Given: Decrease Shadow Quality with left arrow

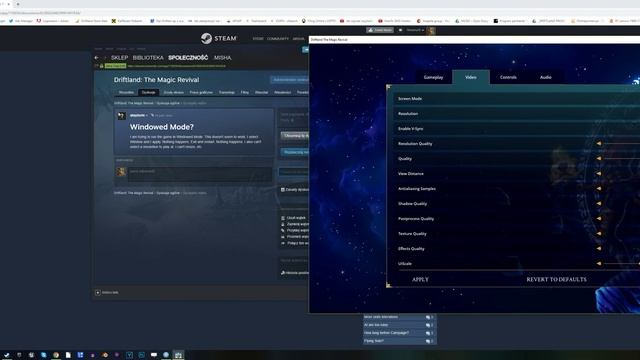Looking at the screenshot, I should tap(599, 203).
